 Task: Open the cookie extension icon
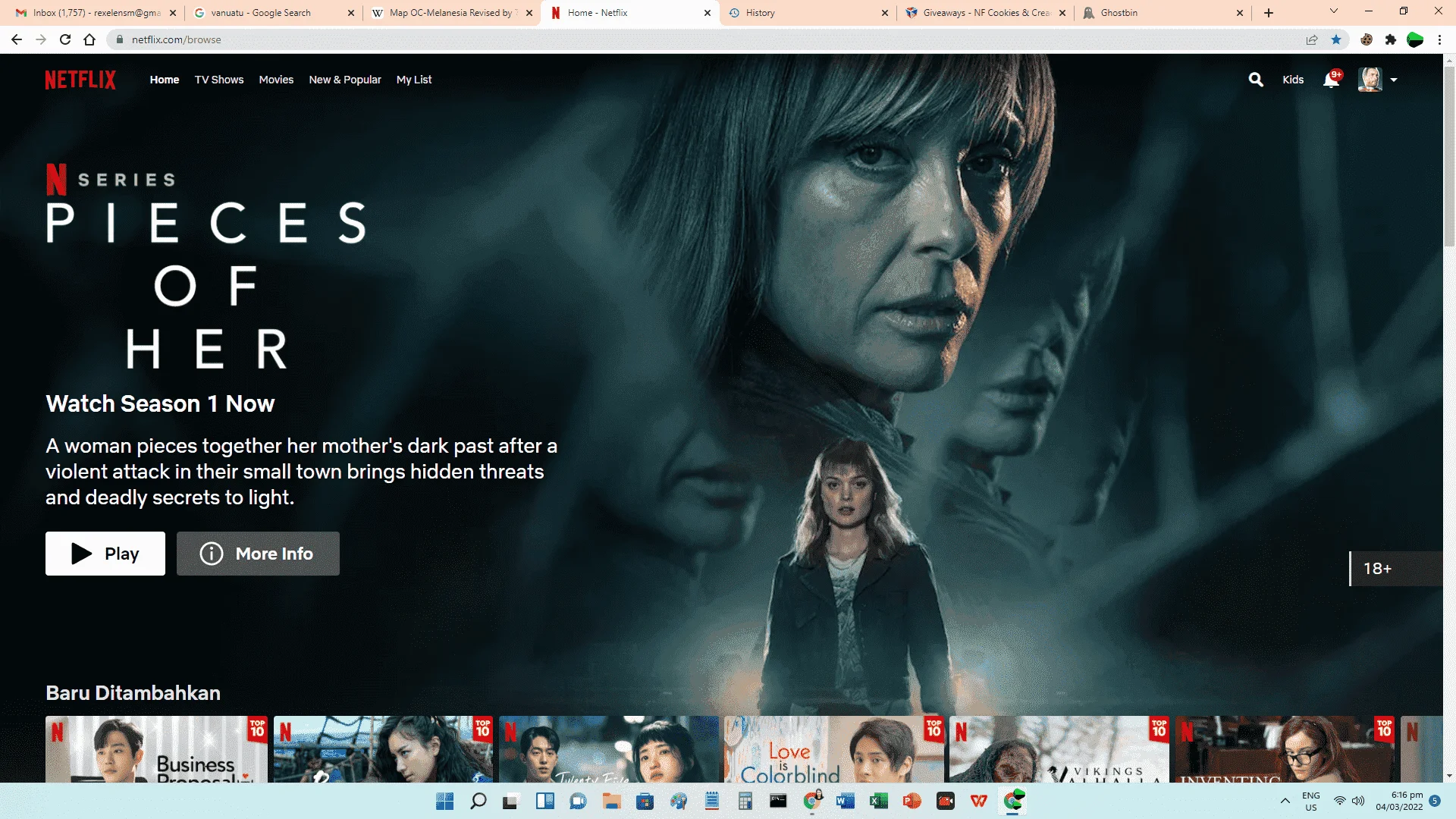[x=1367, y=39]
